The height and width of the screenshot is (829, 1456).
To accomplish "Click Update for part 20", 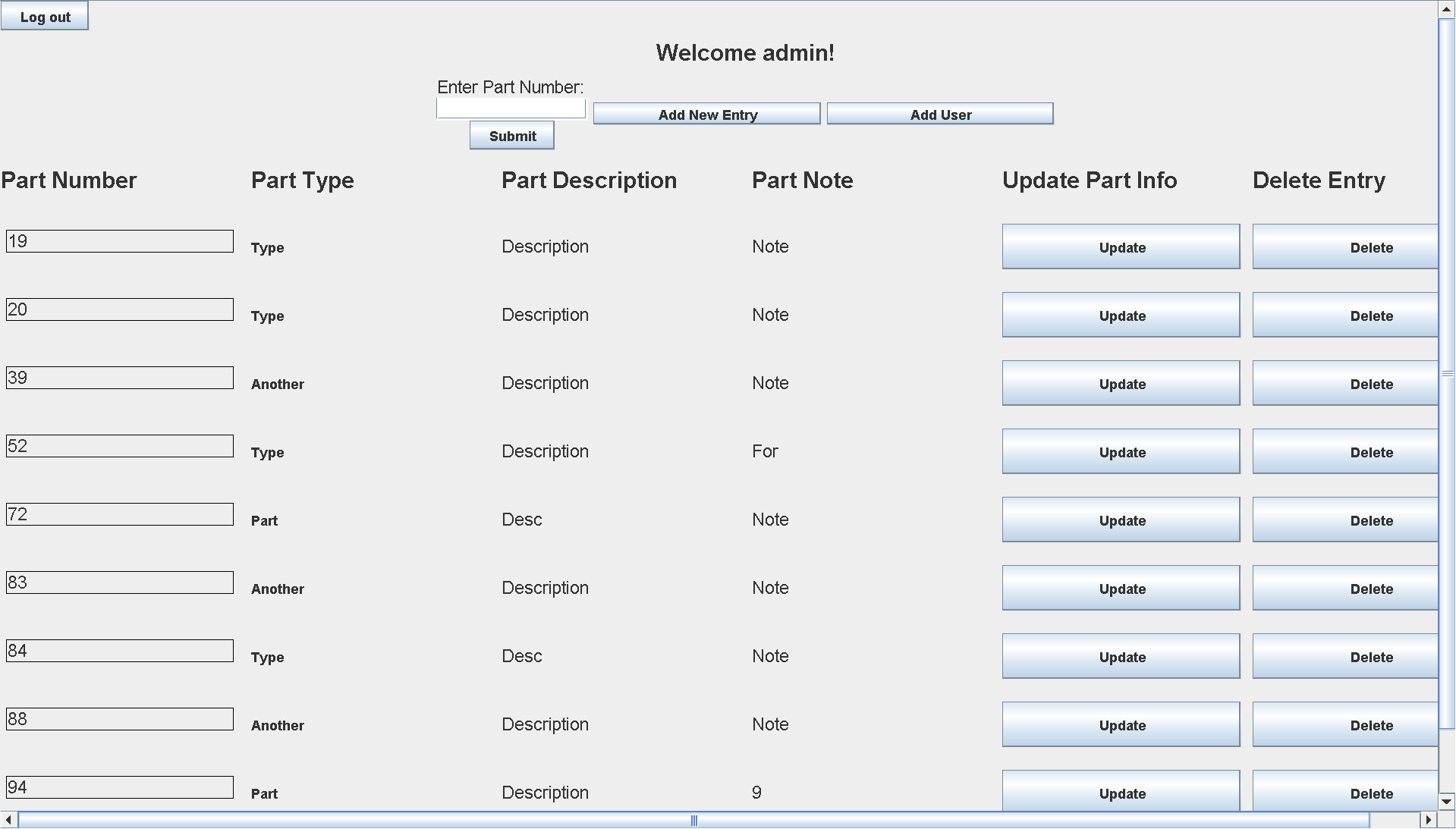I will click(1121, 315).
